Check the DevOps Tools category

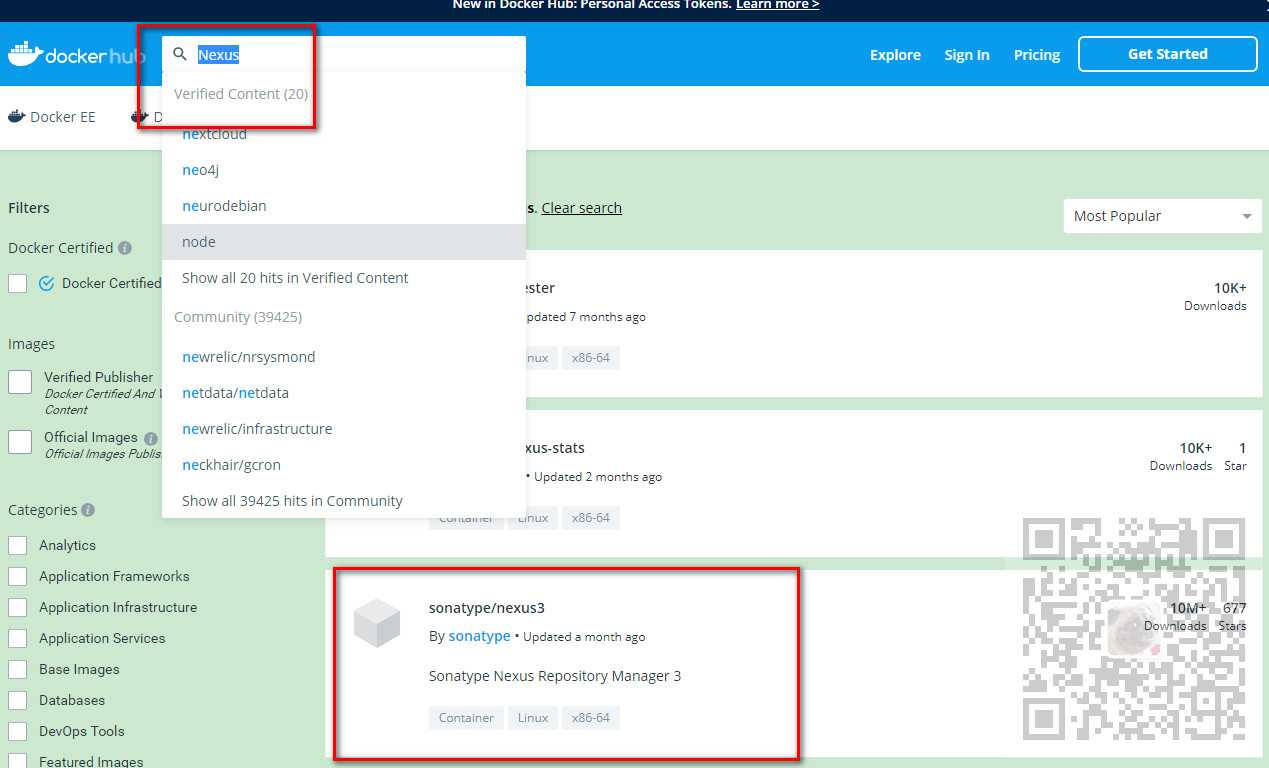pyautogui.click(x=17, y=731)
